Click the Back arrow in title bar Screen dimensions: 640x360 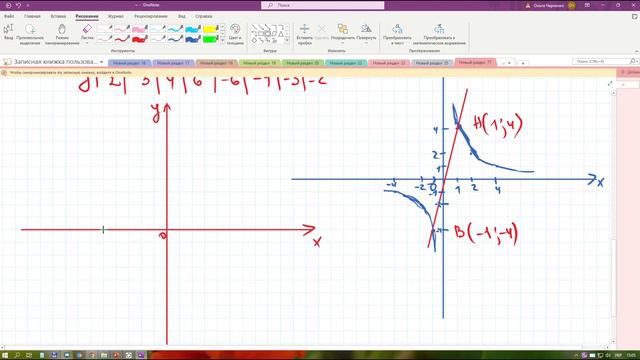click(8, 5)
